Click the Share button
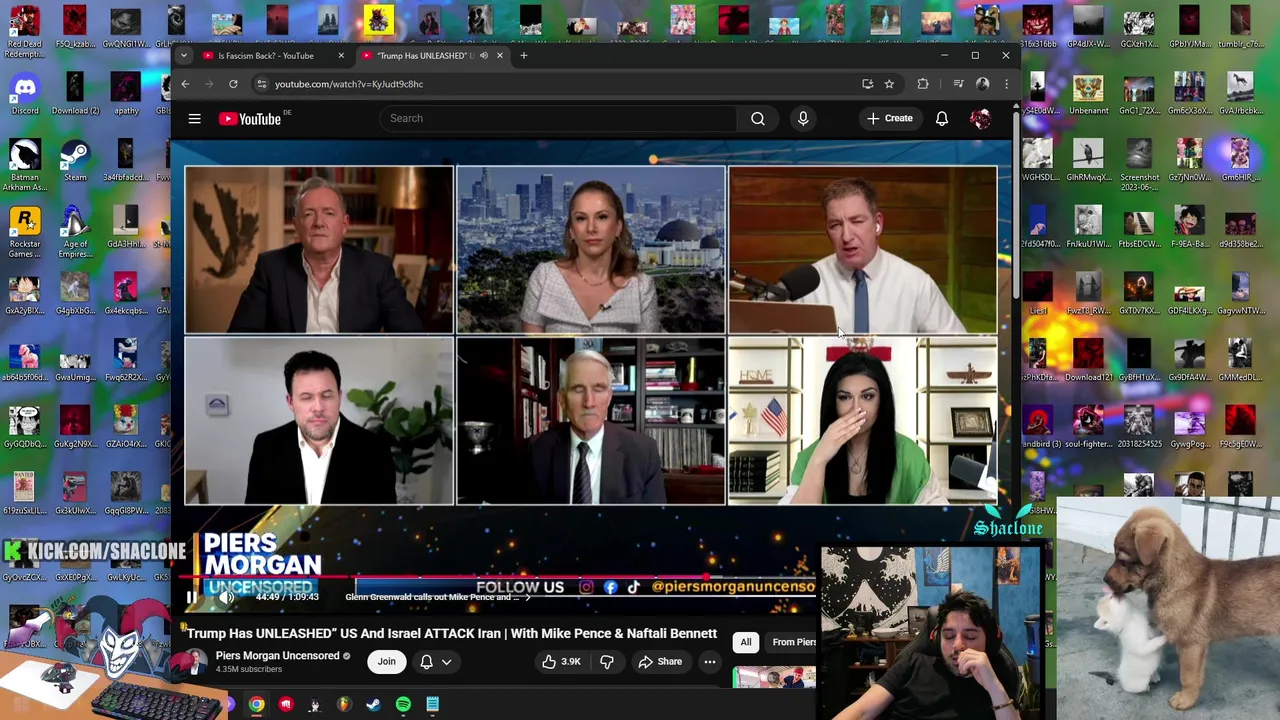 [x=660, y=661]
